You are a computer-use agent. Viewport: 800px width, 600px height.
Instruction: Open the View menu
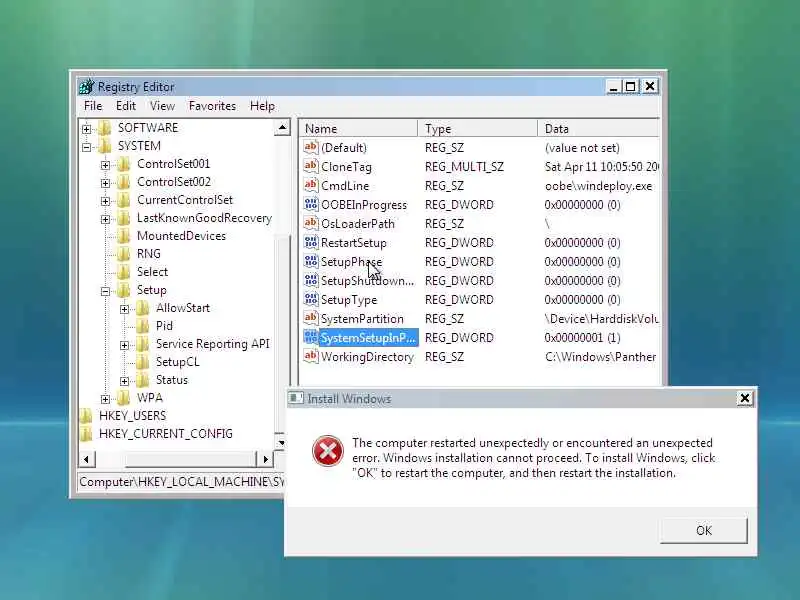tap(162, 106)
